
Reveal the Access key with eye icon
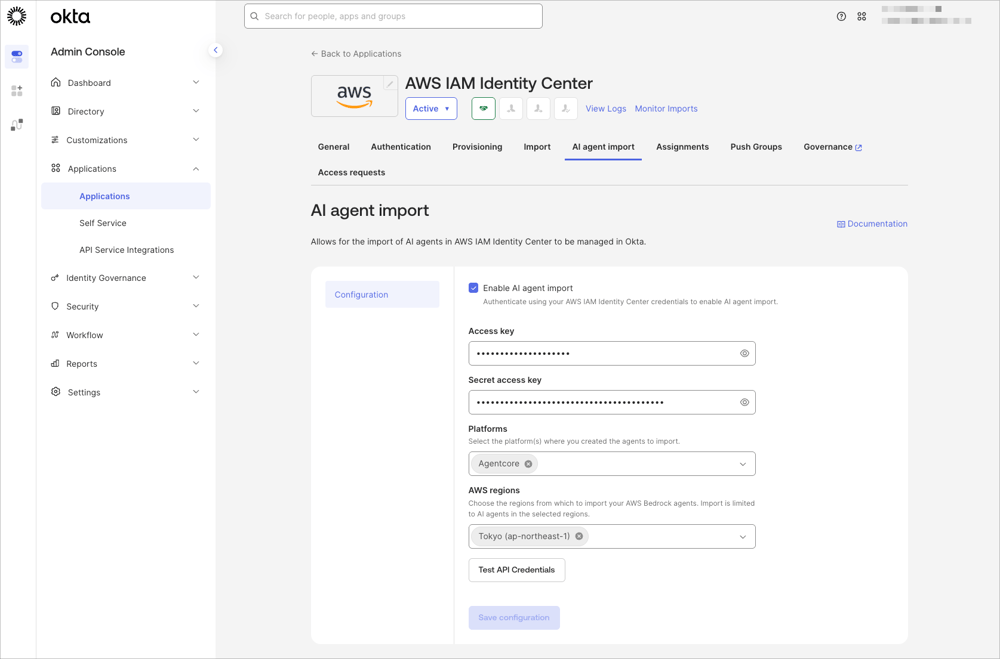pos(744,353)
